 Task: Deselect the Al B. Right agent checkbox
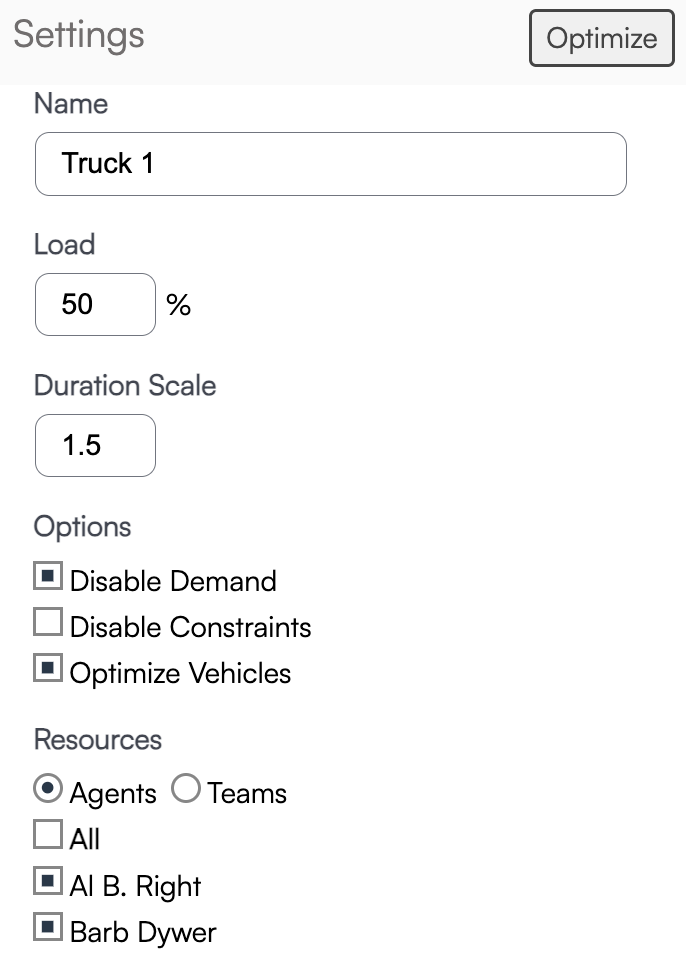point(48,883)
